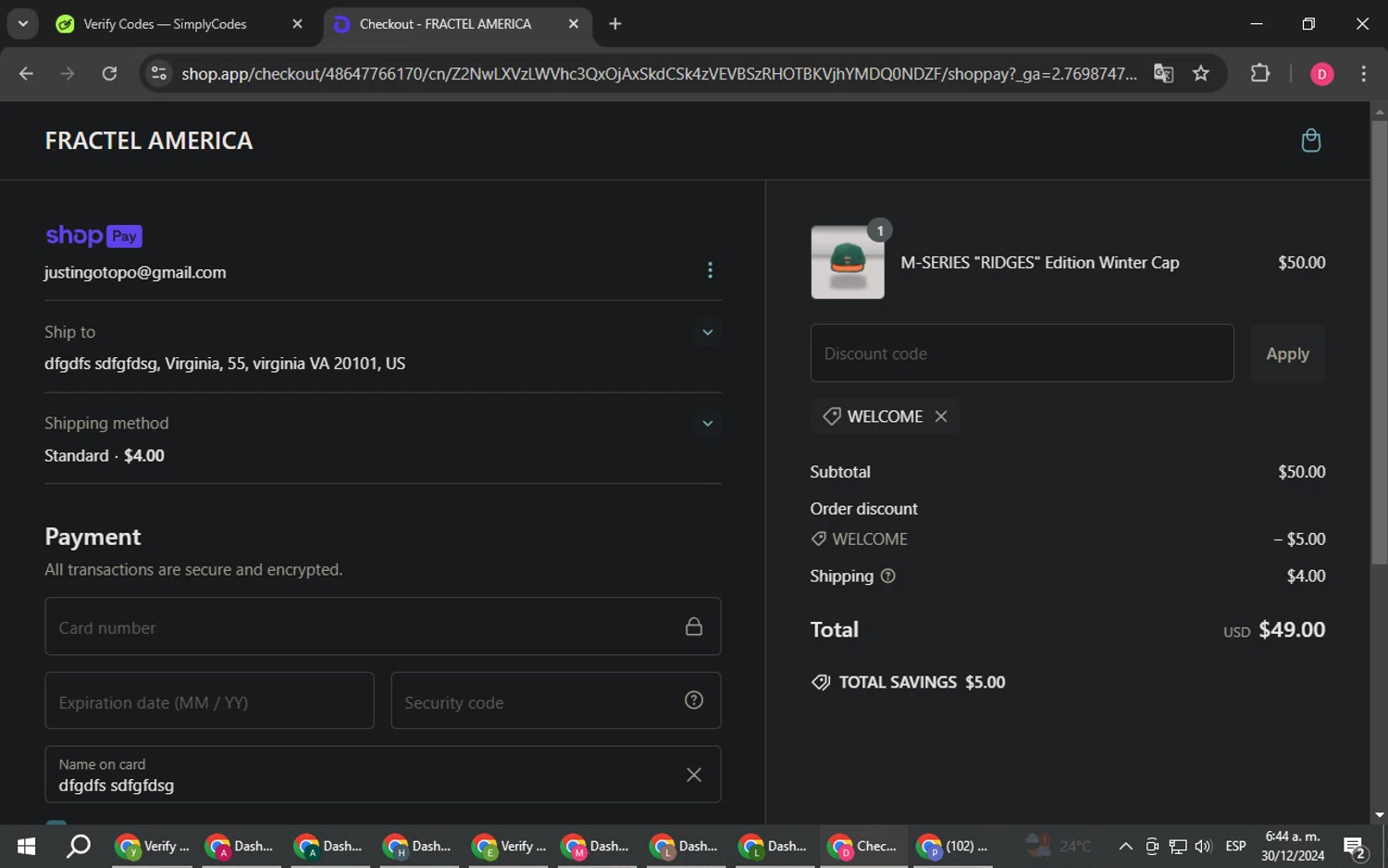Viewport: 1388px width, 868px height.
Task: Open the taskbar clock 6:44 a. m.
Action: click(1292, 846)
